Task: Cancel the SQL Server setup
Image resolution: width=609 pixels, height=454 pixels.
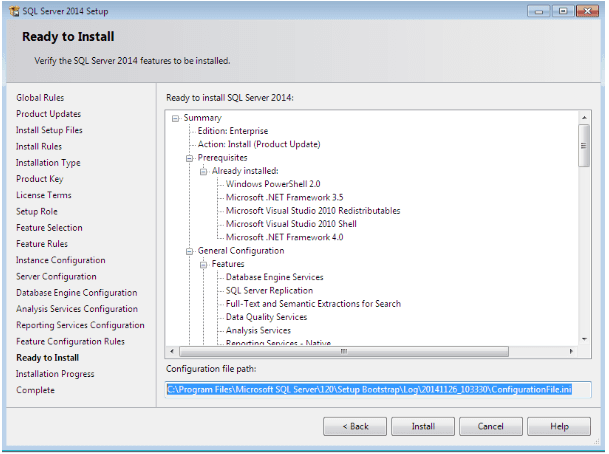Action: coord(490,426)
